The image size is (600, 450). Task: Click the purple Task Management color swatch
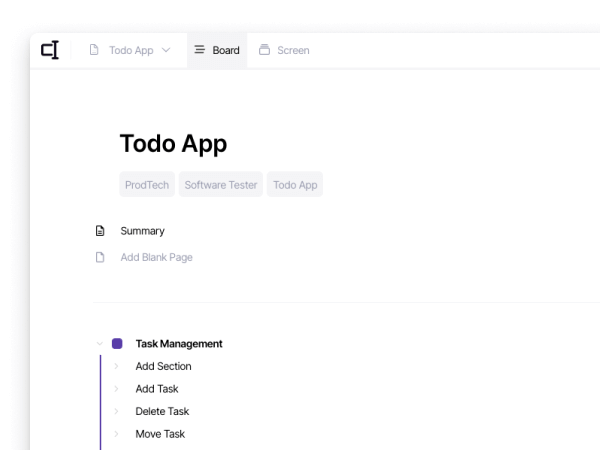(x=117, y=344)
